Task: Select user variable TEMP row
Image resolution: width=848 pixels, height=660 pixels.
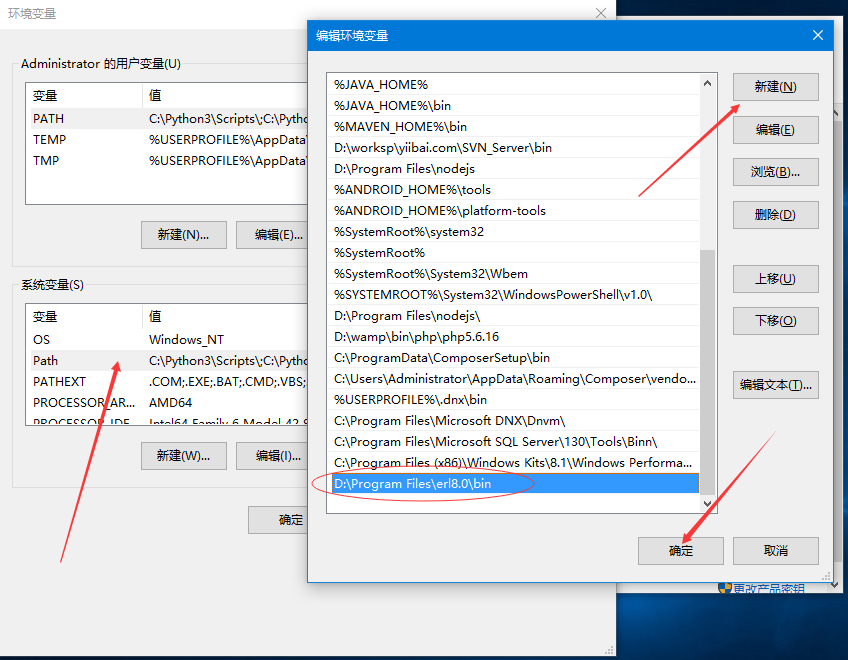Action: (167, 140)
